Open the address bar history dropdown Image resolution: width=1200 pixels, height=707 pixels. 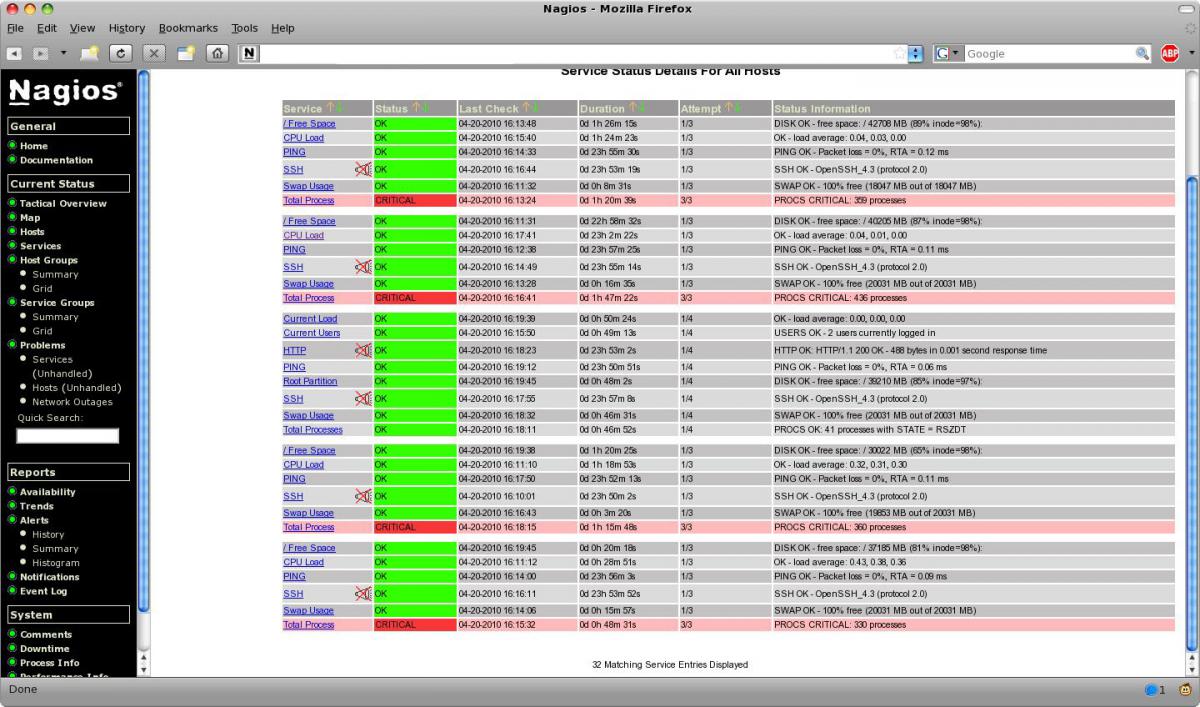(916, 54)
